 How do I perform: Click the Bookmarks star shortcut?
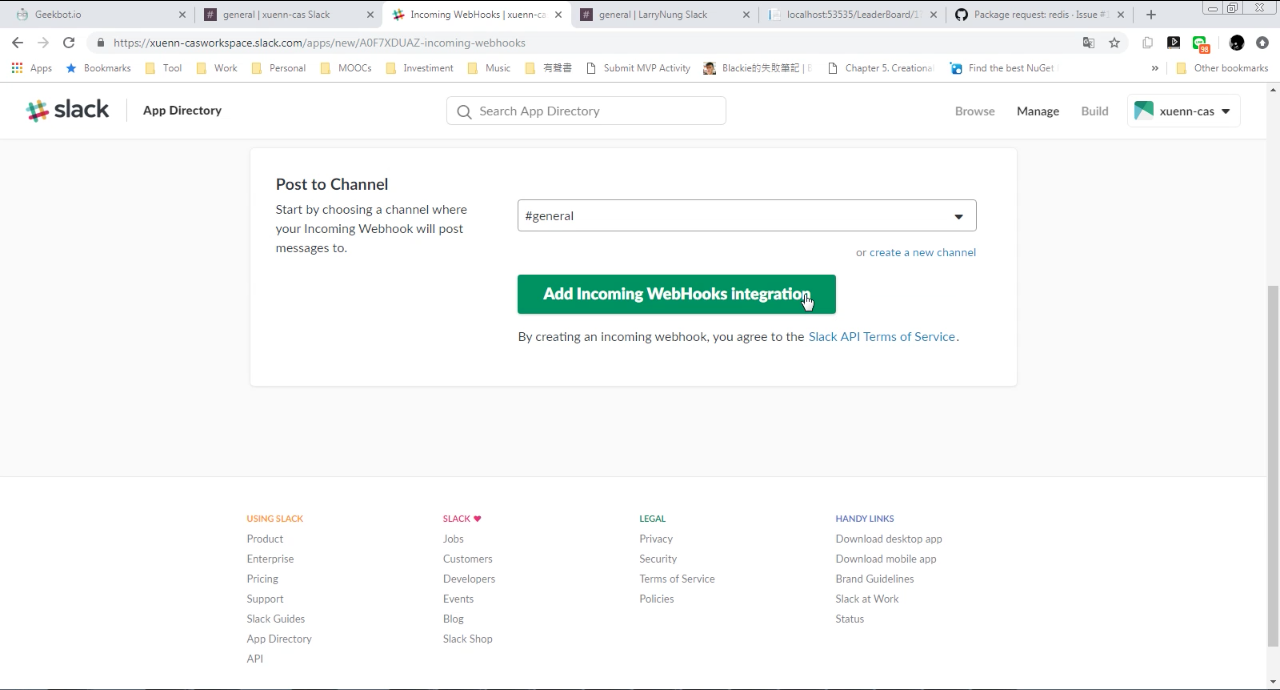coord(98,68)
